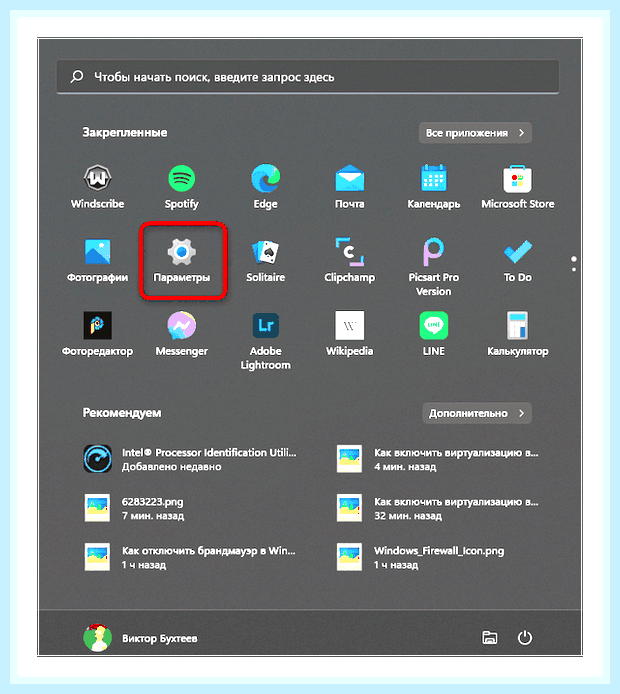620x694 pixels.
Task: Open Picsart Pro Version app
Action: point(434,267)
